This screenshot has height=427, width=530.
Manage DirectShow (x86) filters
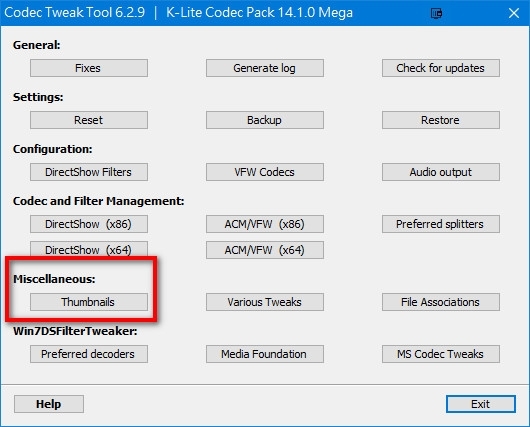tap(89, 224)
